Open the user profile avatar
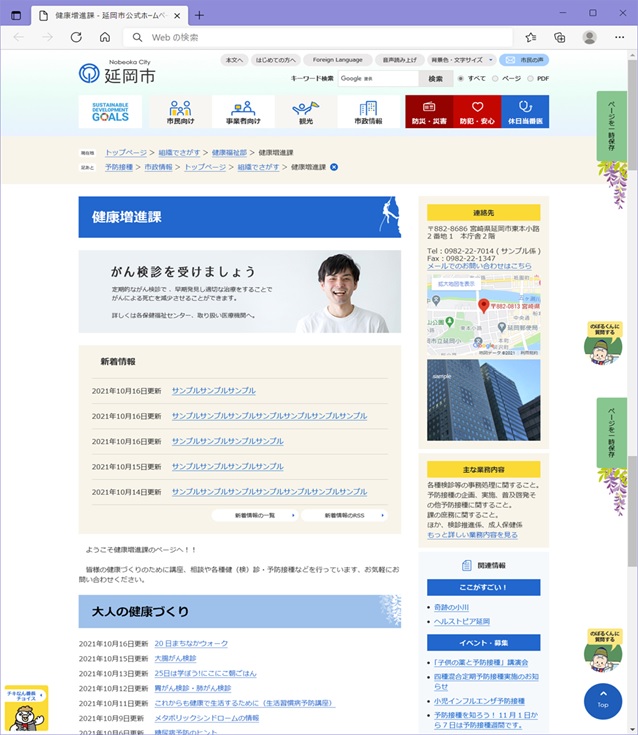 point(589,38)
